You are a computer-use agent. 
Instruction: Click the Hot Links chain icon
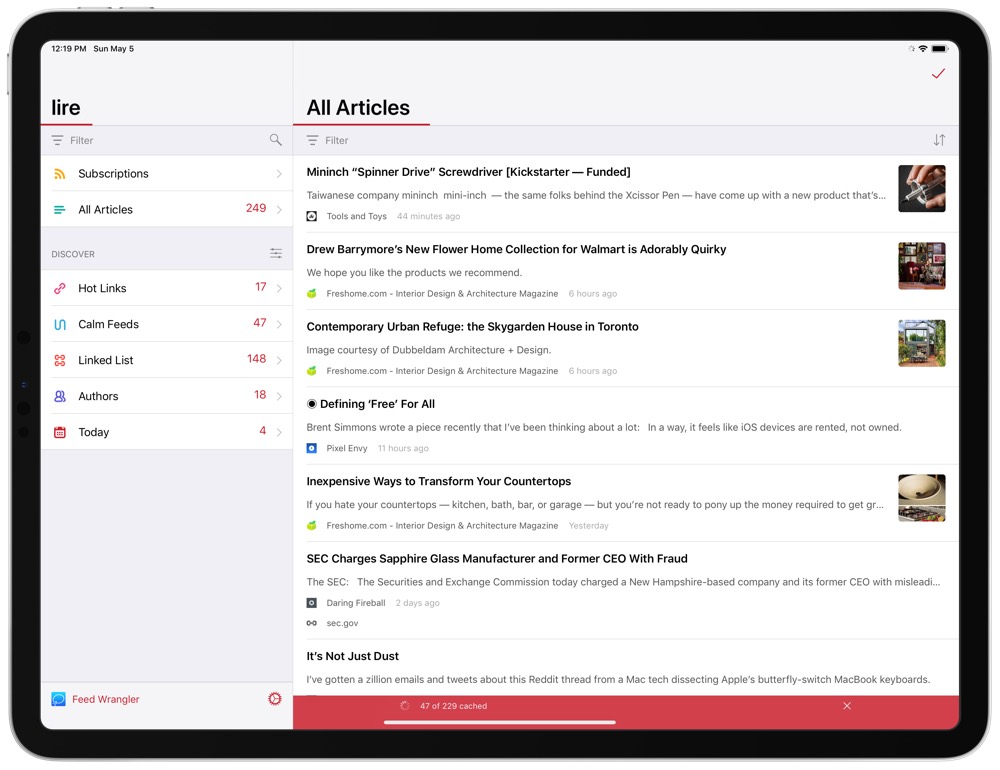(60, 288)
